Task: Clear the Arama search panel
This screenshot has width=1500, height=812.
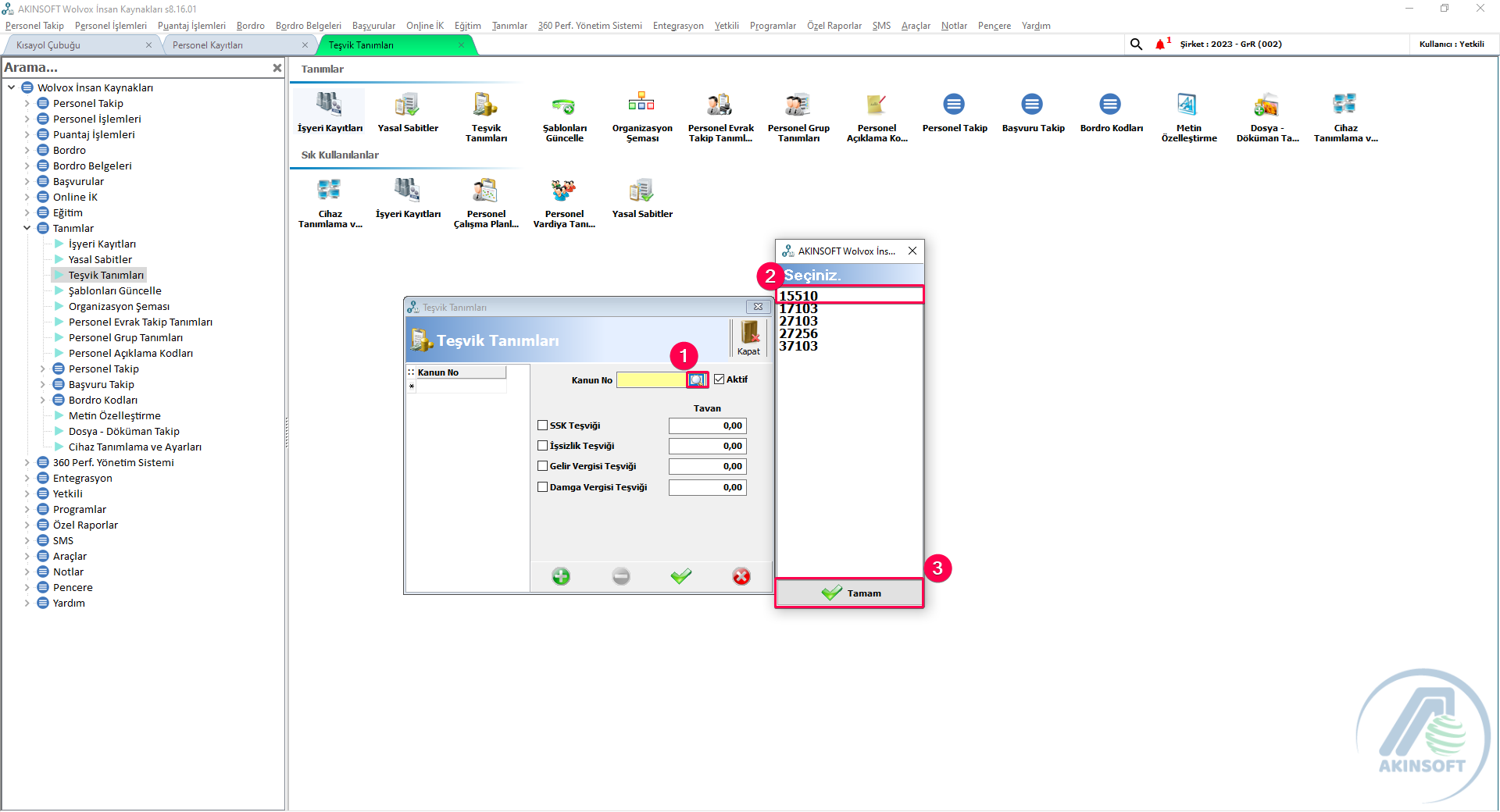Action: 277,68
